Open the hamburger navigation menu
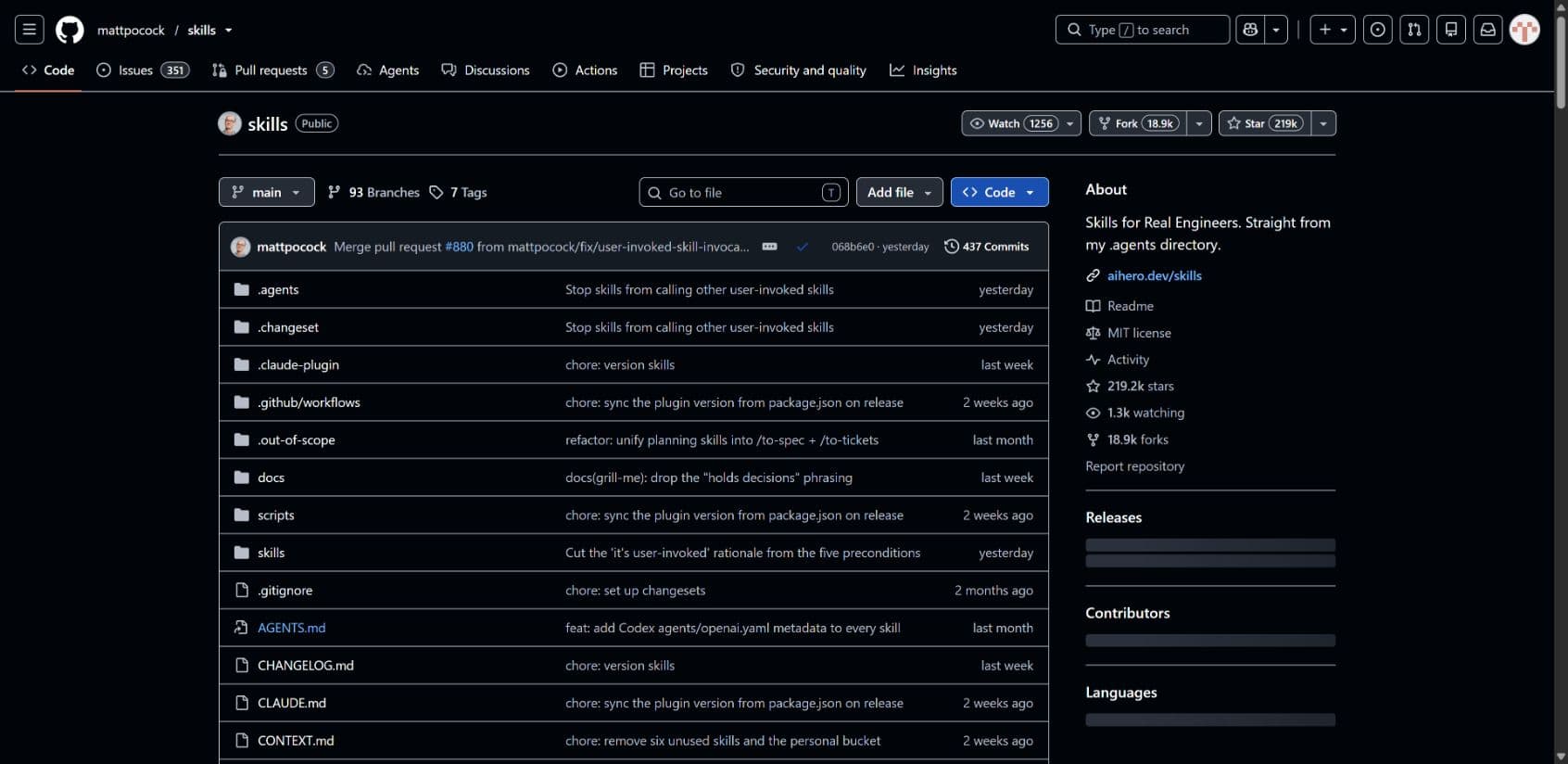The height and width of the screenshot is (764, 1568). point(30,30)
